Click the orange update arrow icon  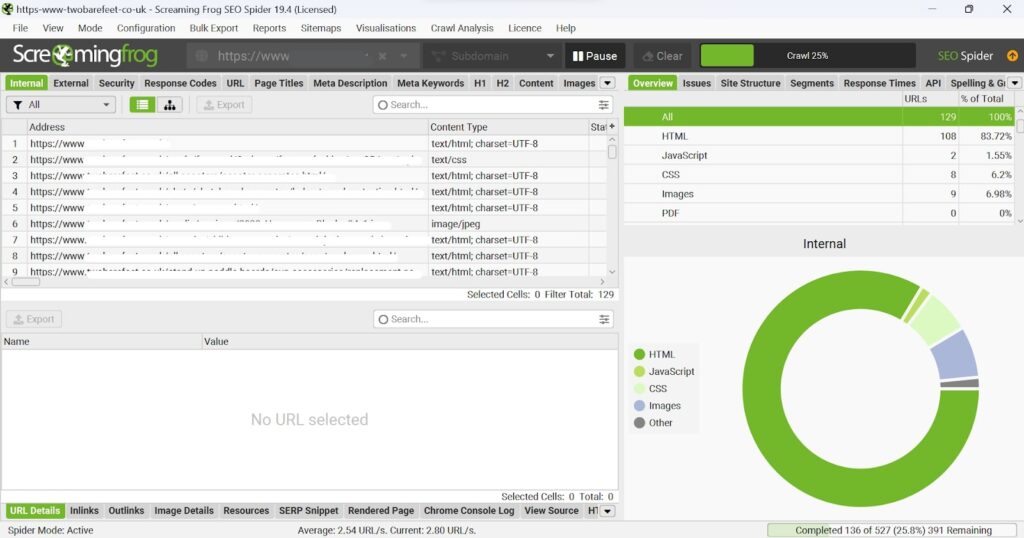pos(1012,55)
